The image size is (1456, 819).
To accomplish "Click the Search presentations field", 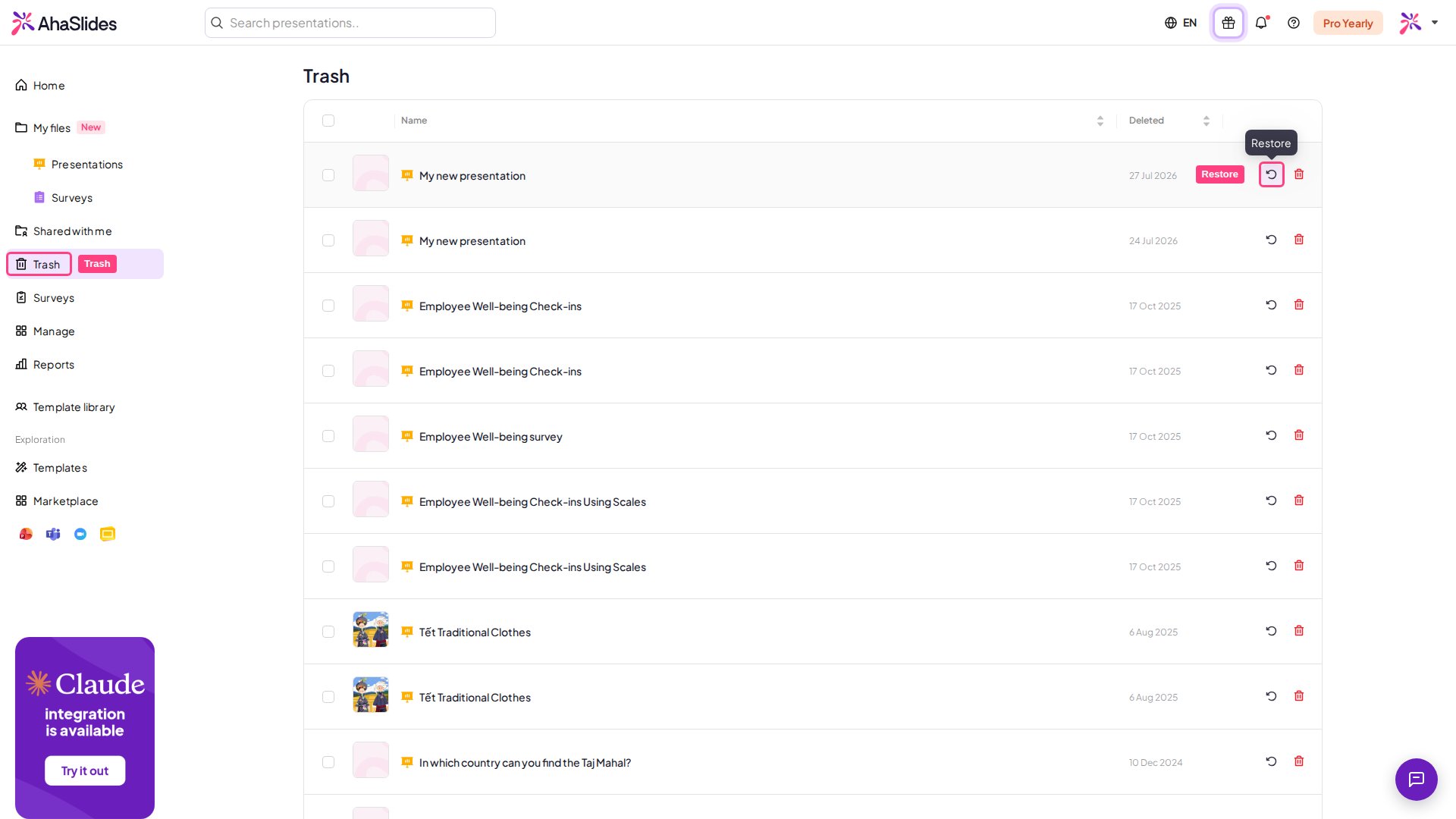I will point(350,23).
